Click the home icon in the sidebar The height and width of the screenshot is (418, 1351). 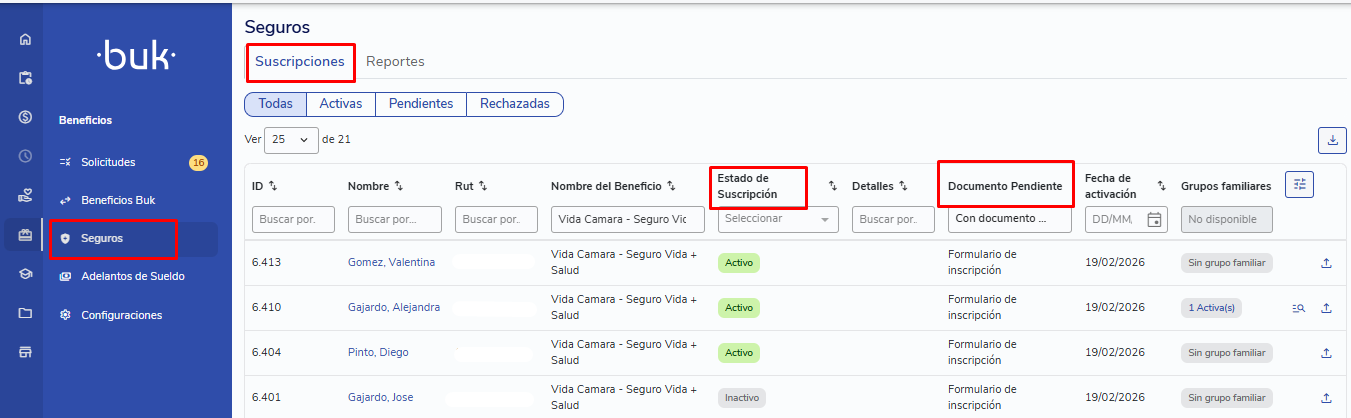click(25, 40)
